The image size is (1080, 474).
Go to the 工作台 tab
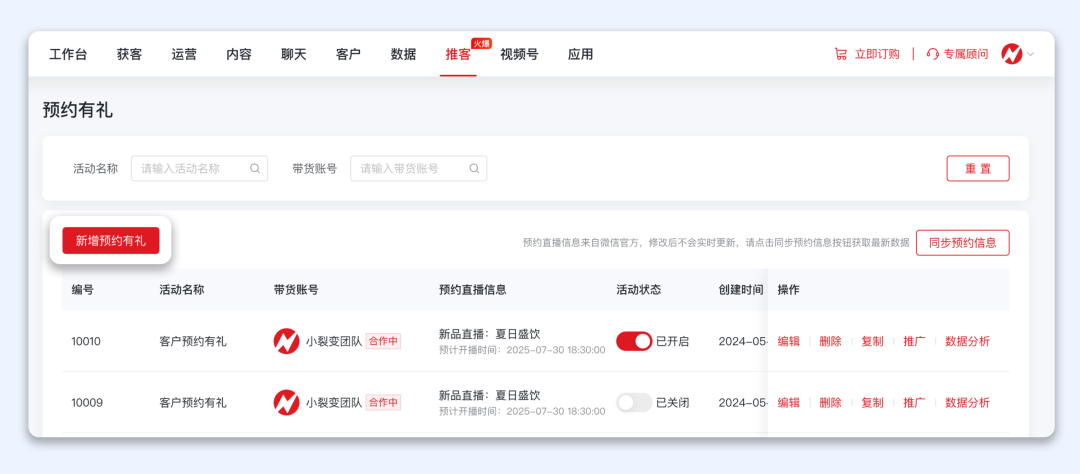point(68,55)
